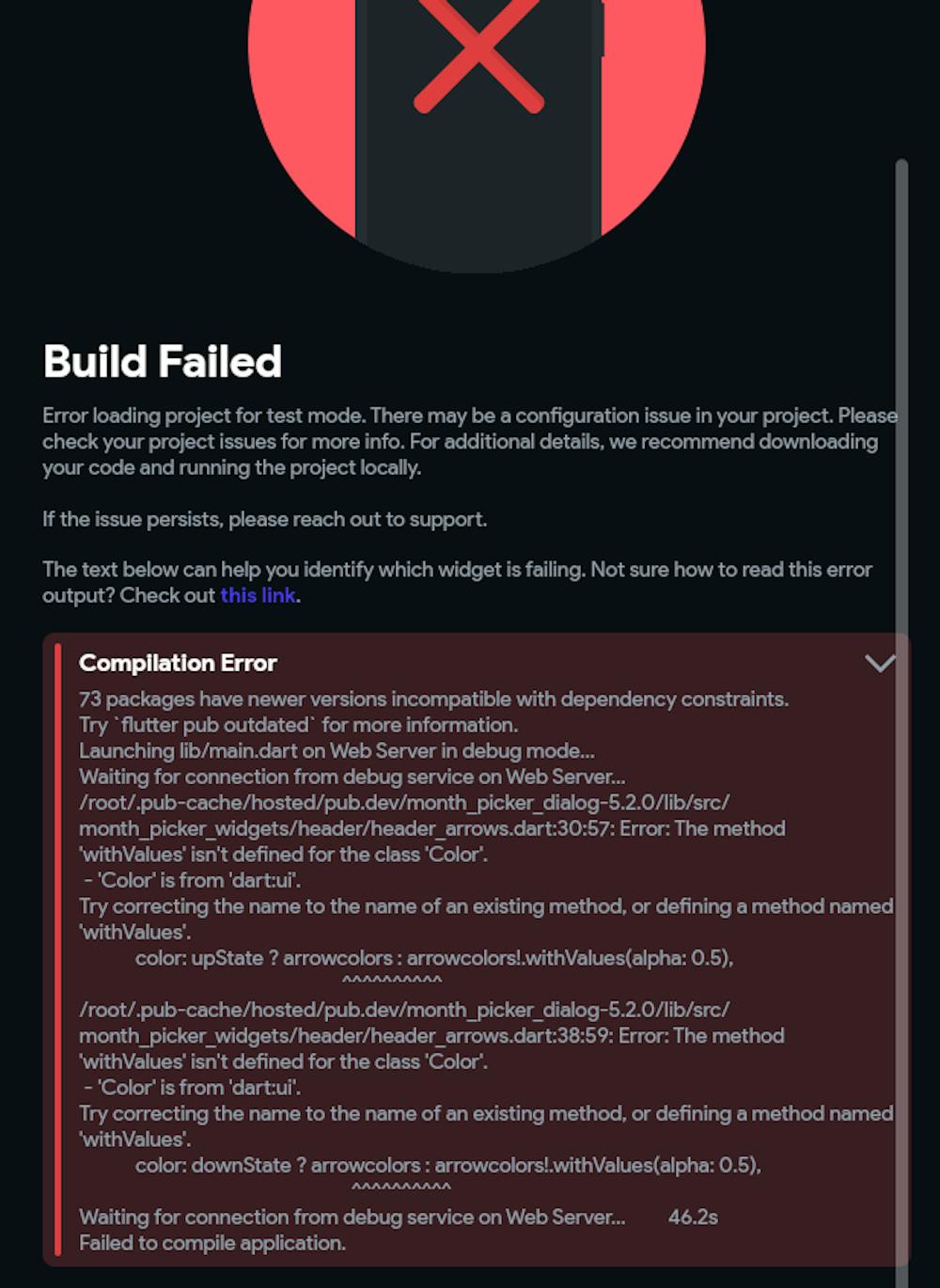Open the "this link" hyperlink

[x=258, y=595]
